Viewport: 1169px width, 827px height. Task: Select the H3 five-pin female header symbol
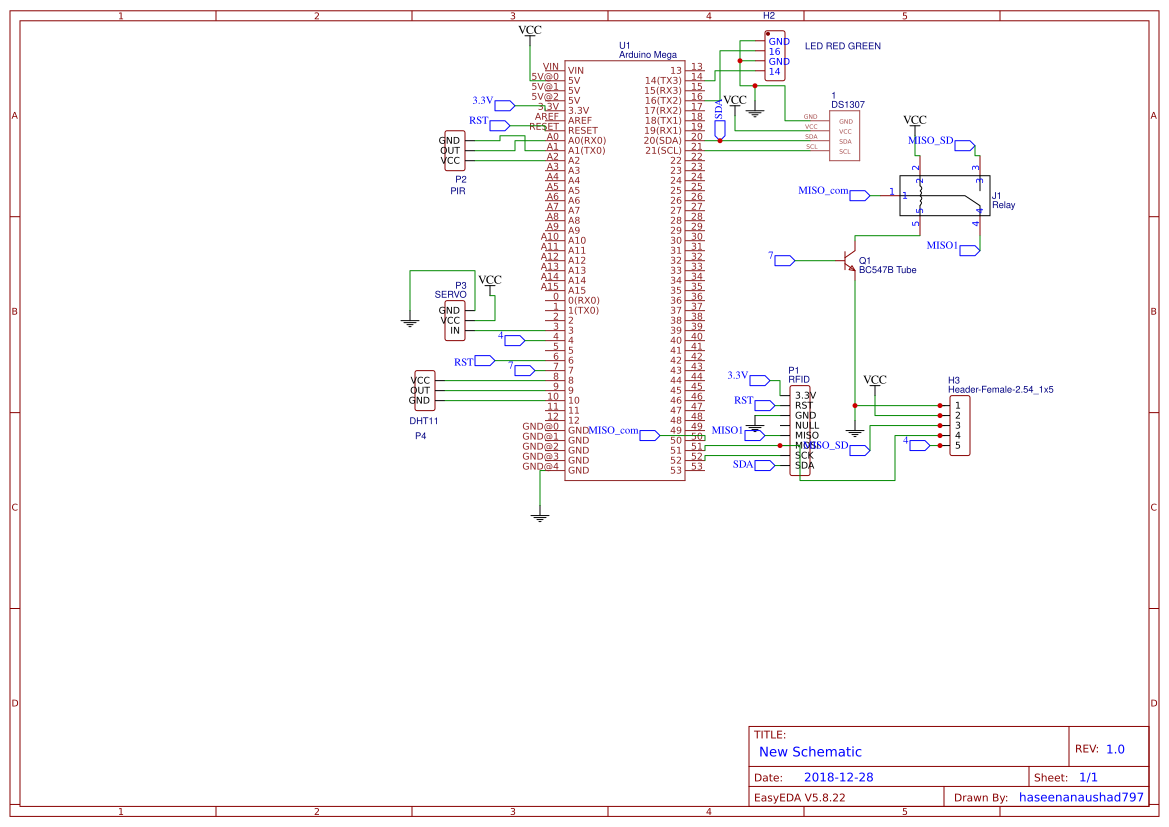(x=960, y=426)
